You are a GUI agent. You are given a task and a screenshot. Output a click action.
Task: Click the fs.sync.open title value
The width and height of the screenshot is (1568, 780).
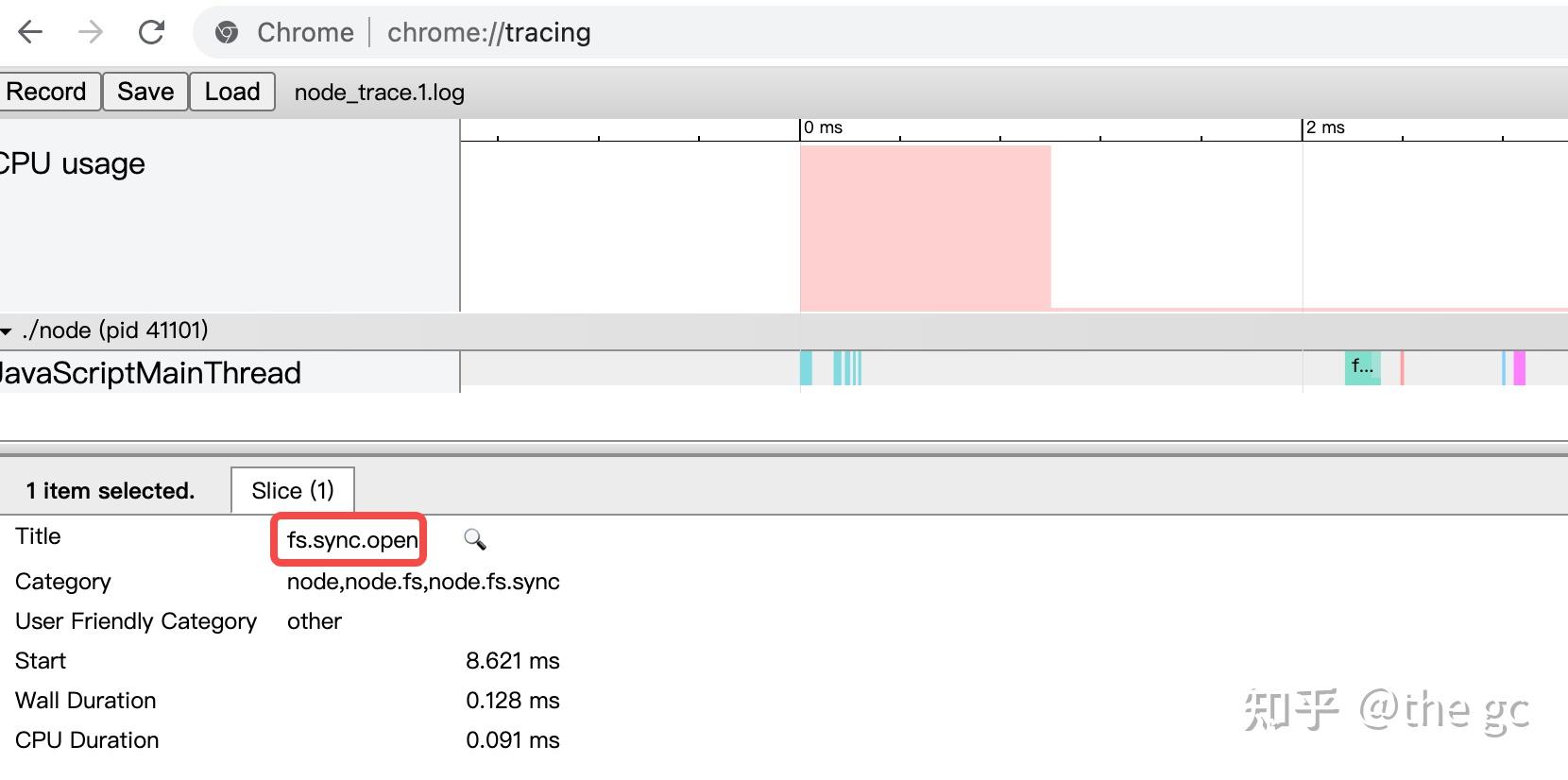352,540
